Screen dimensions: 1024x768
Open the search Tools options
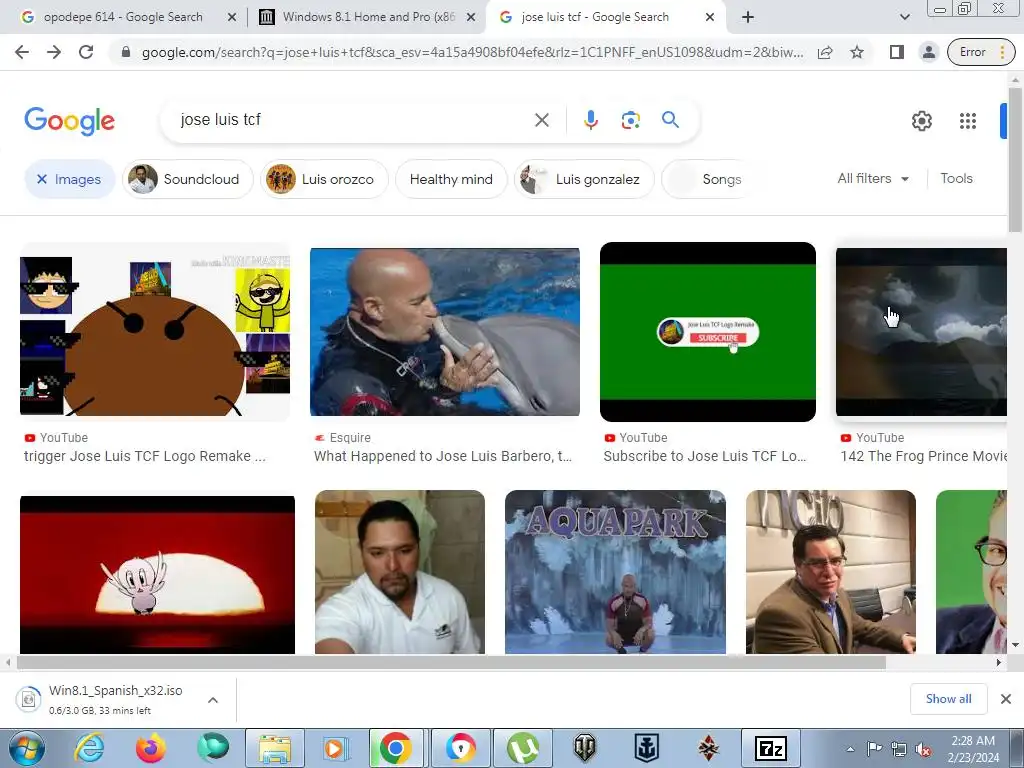(x=956, y=178)
